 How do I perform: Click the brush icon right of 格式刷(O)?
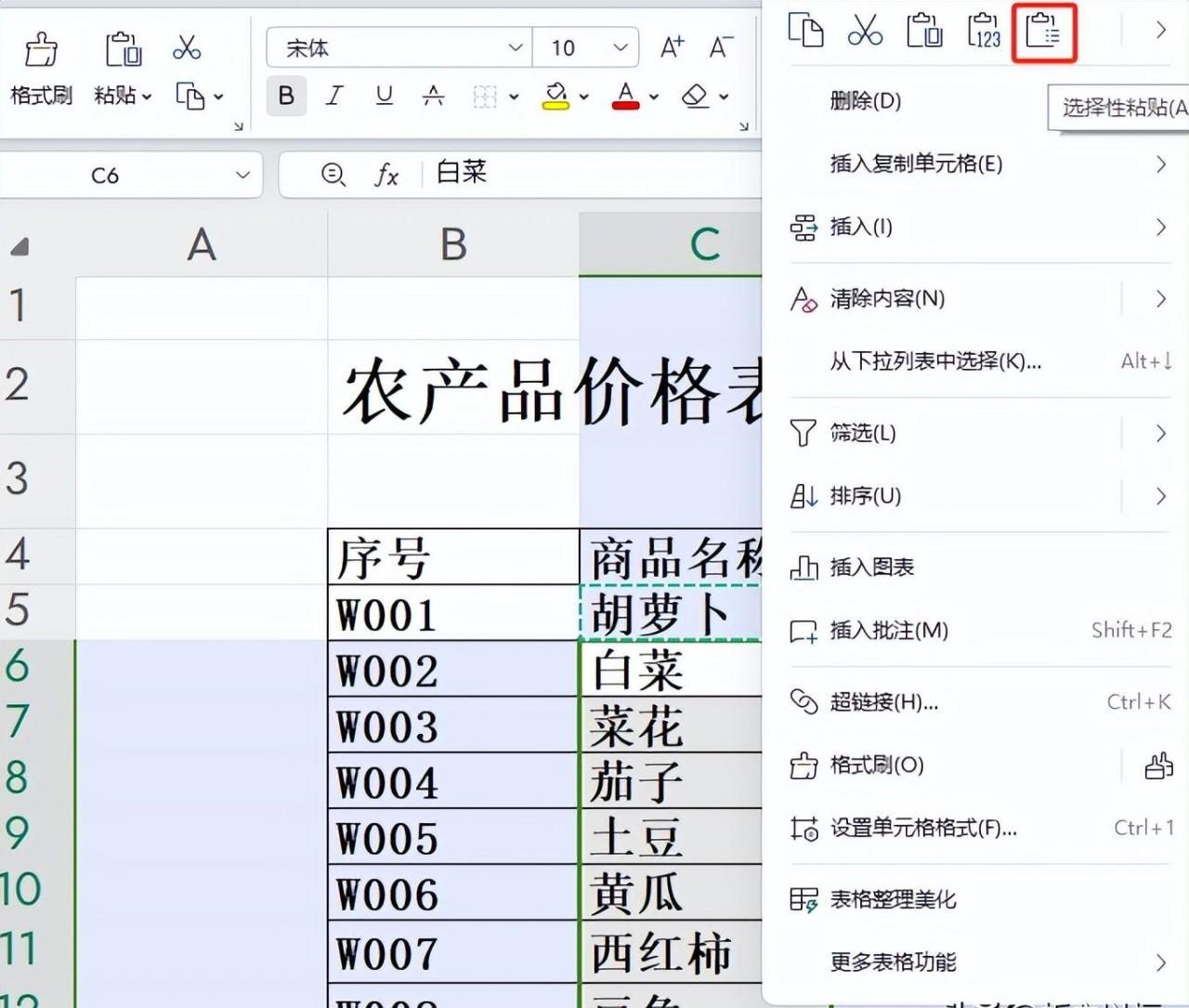pos(1158,766)
